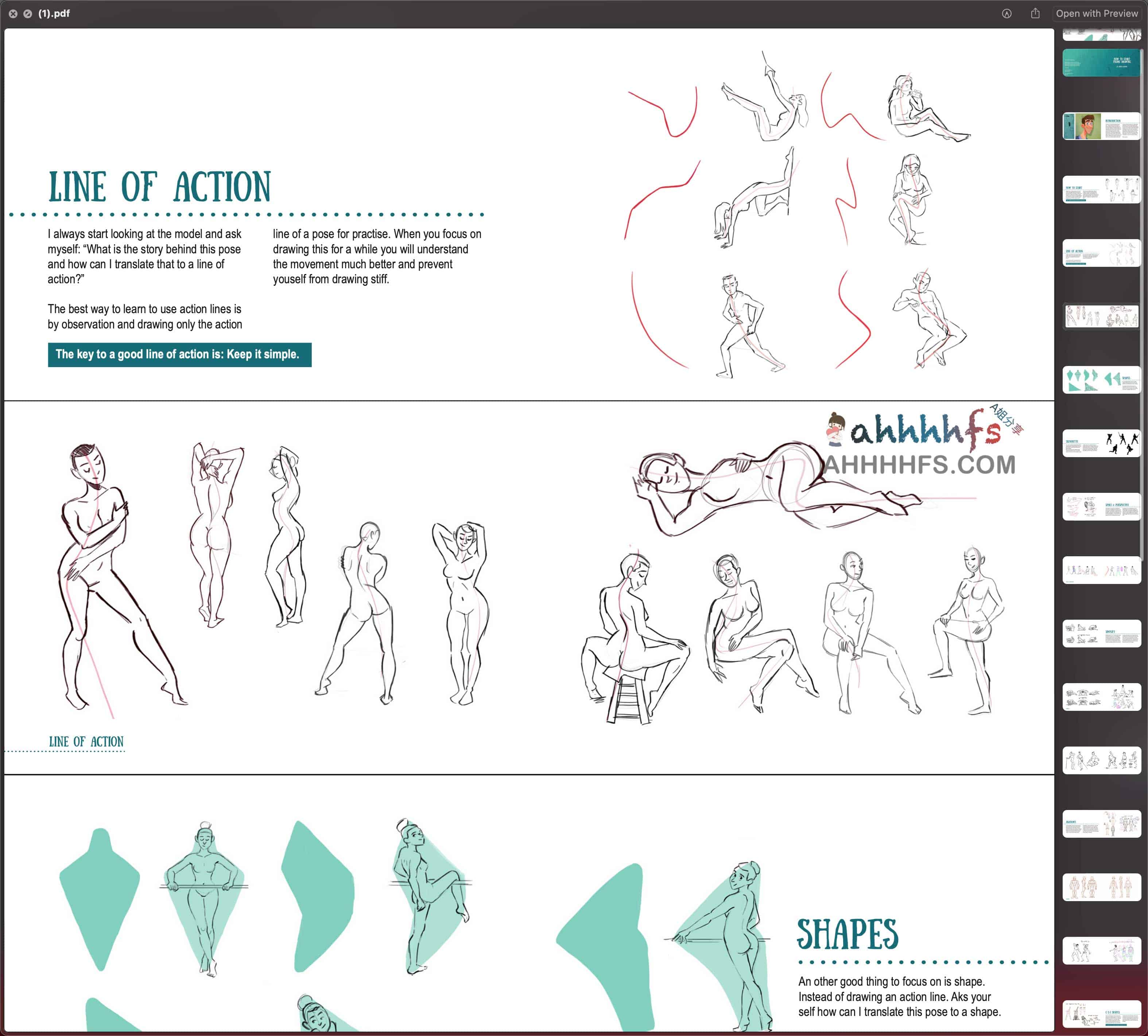
Task: Select the Line of Action thumbnail
Action: (1101, 253)
